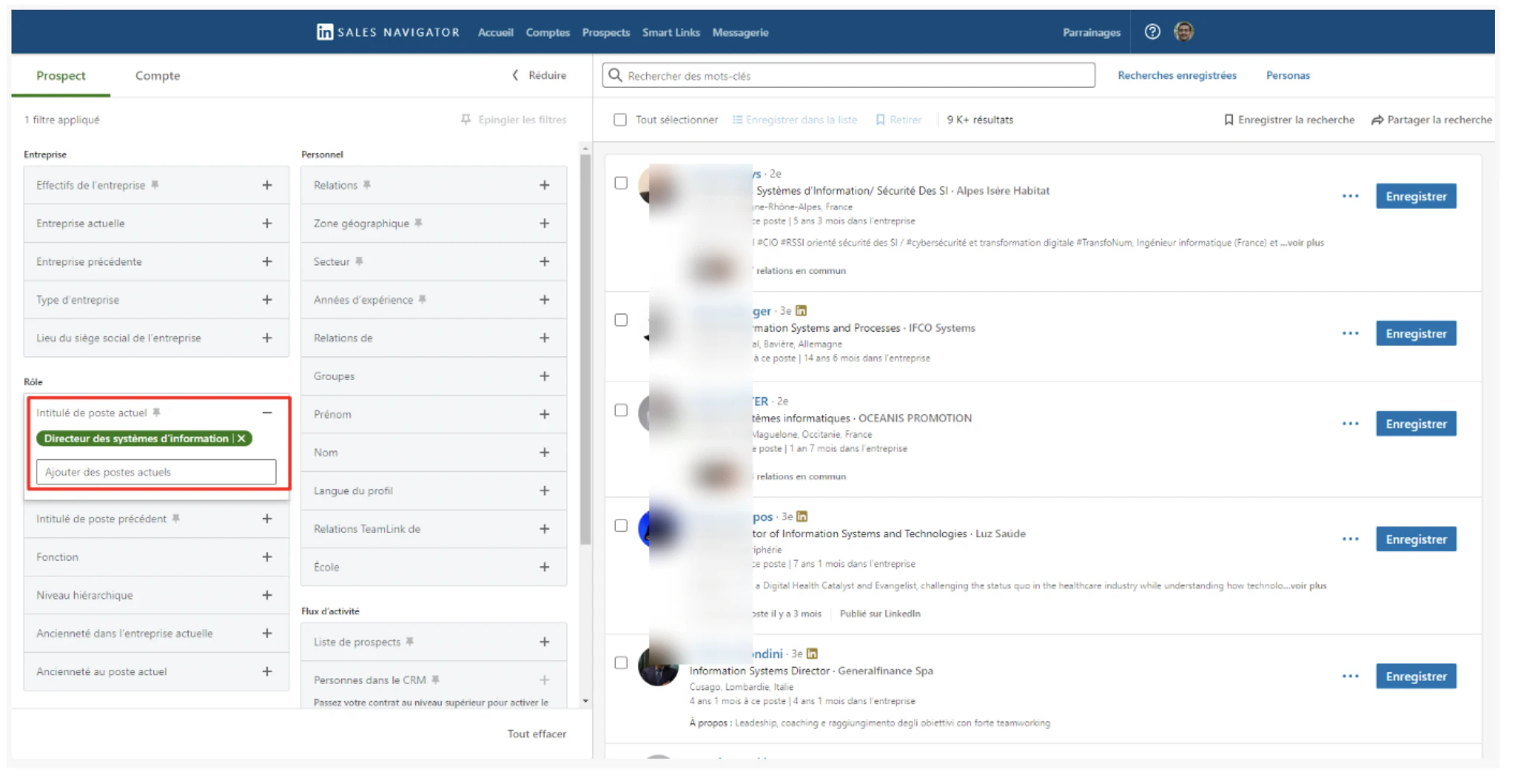Select the Alpes Isère Habitat result checkbox
The height and width of the screenshot is (784, 1515).
pos(621,183)
